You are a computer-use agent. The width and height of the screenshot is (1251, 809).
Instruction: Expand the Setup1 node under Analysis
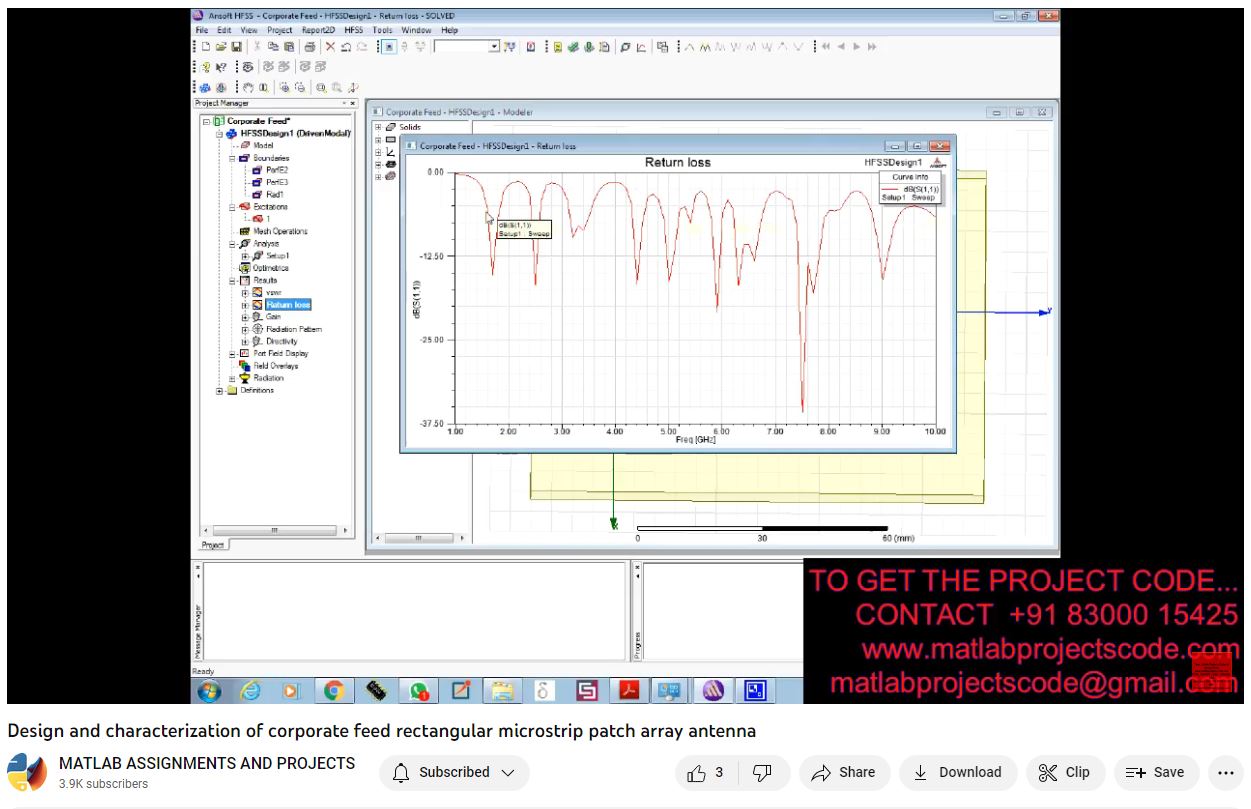[x=245, y=256]
